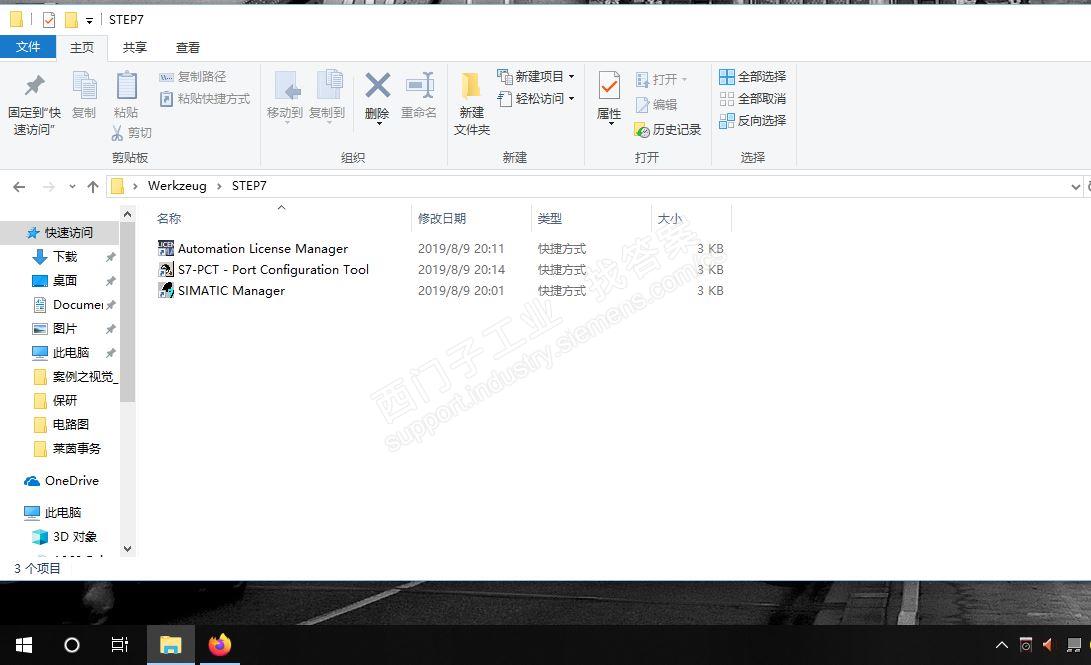Click Copy path (复制路径)
1091x665 pixels.
pyautogui.click(x=193, y=77)
